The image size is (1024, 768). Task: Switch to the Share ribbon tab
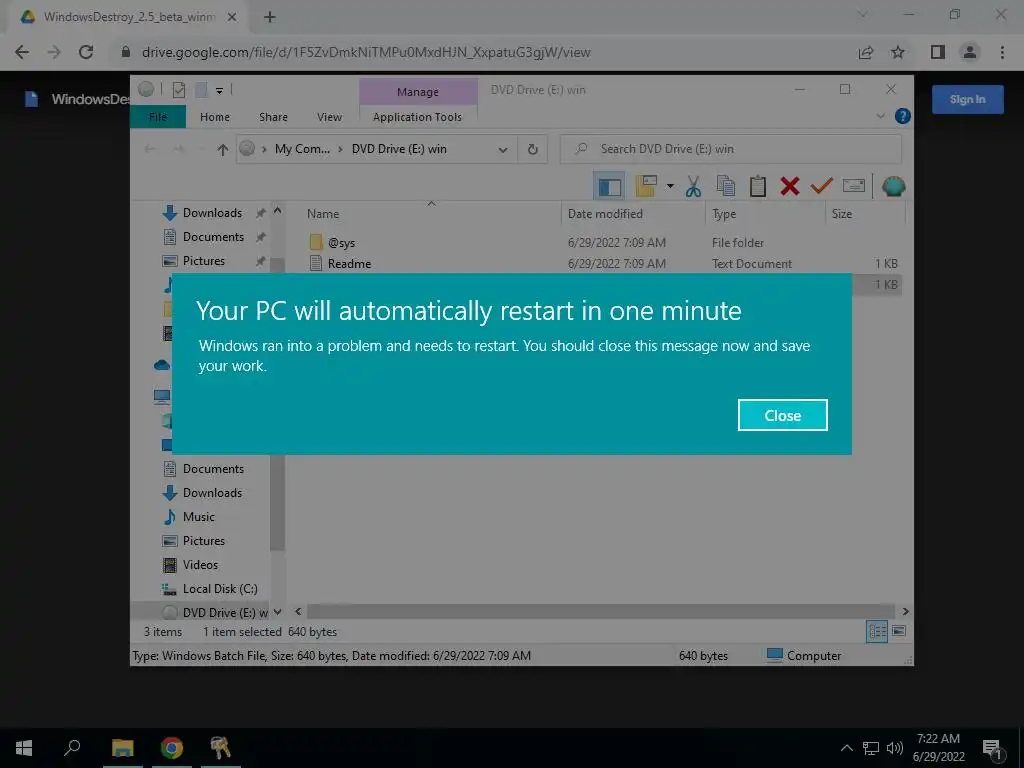click(x=273, y=117)
